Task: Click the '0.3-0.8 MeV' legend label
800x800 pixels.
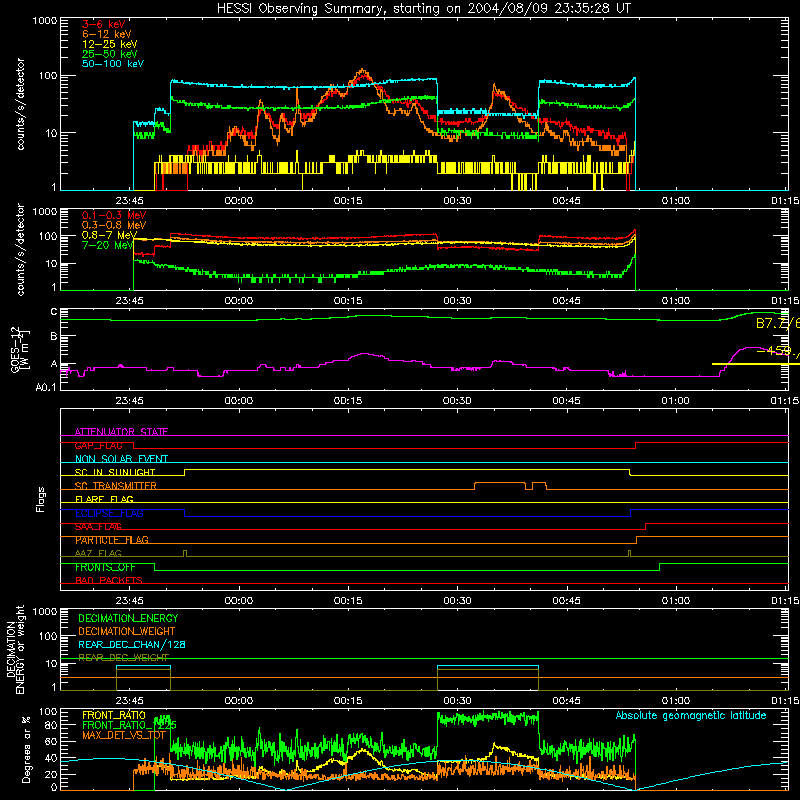Action: pos(114,225)
